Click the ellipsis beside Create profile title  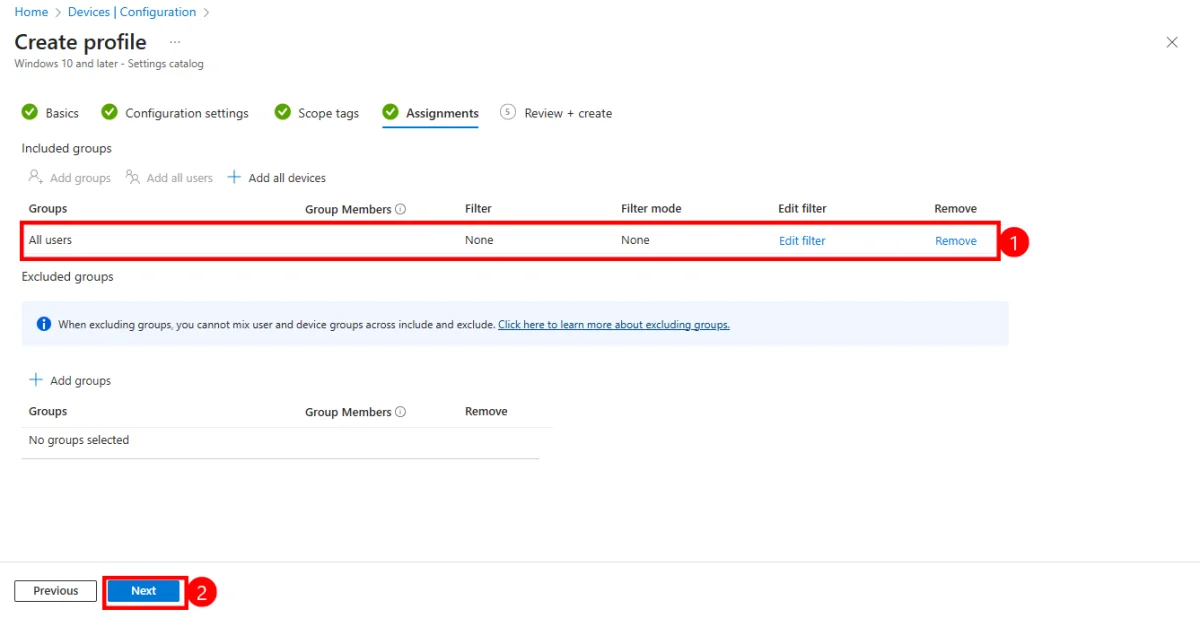point(175,42)
